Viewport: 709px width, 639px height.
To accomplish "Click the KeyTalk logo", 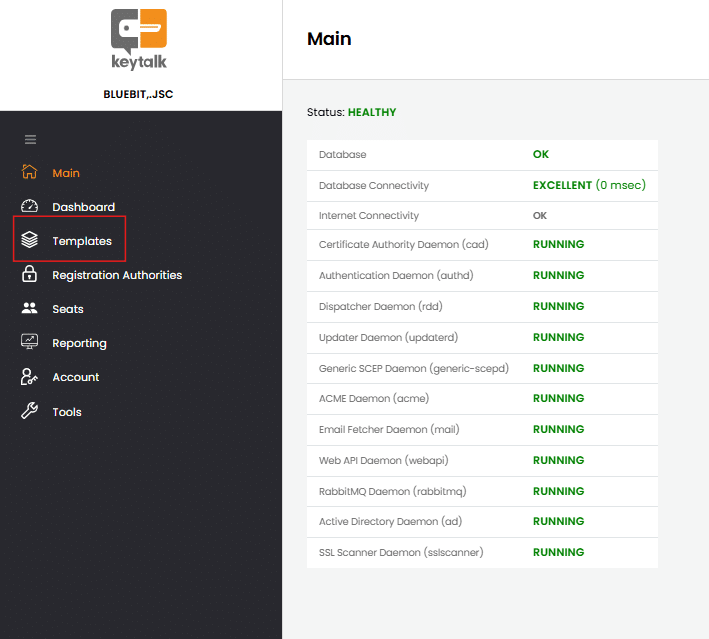I will pyautogui.click(x=139, y=41).
